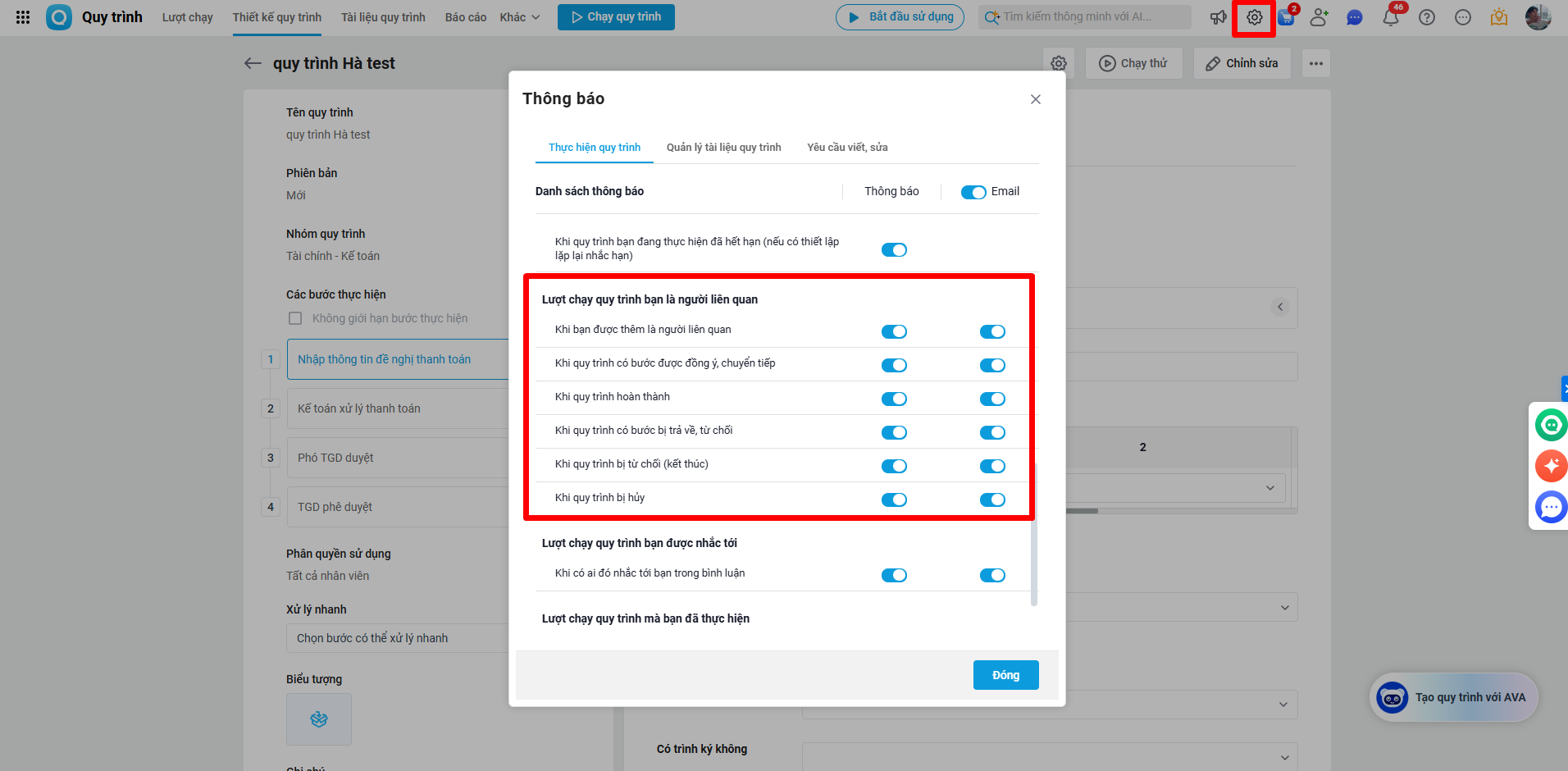Click the megaphone announcements icon
Image resolution: width=1568 pixels, height=771 pixels.
1219,17
